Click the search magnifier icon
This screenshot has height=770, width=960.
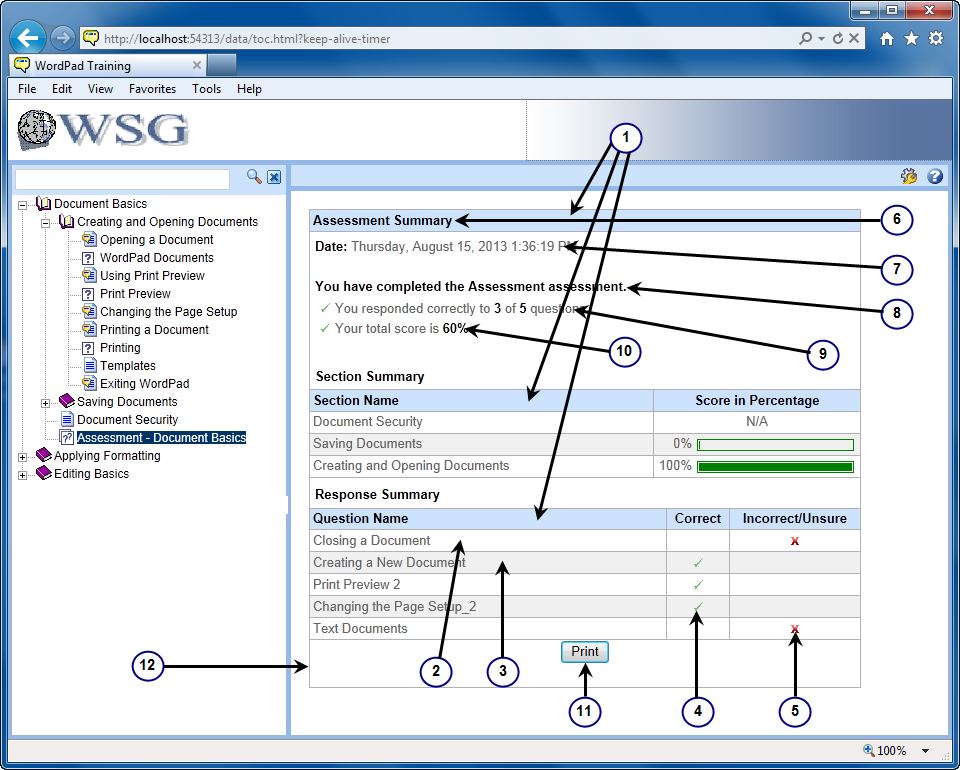(x=255, y=176)
